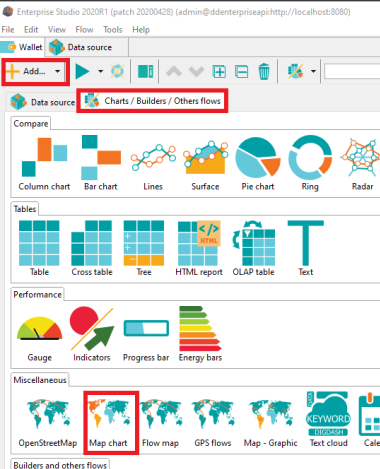Image resolution: width=380 pixels, height=469 pixels.
Task: Select the OLAP table icon
Action: click(x=254, y=243)
